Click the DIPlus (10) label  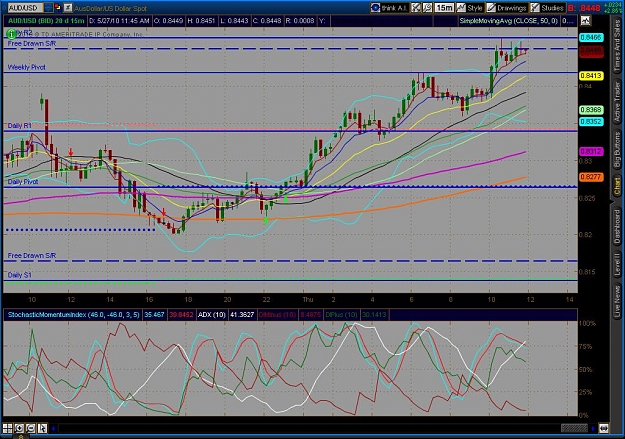(x=341, y=315)
